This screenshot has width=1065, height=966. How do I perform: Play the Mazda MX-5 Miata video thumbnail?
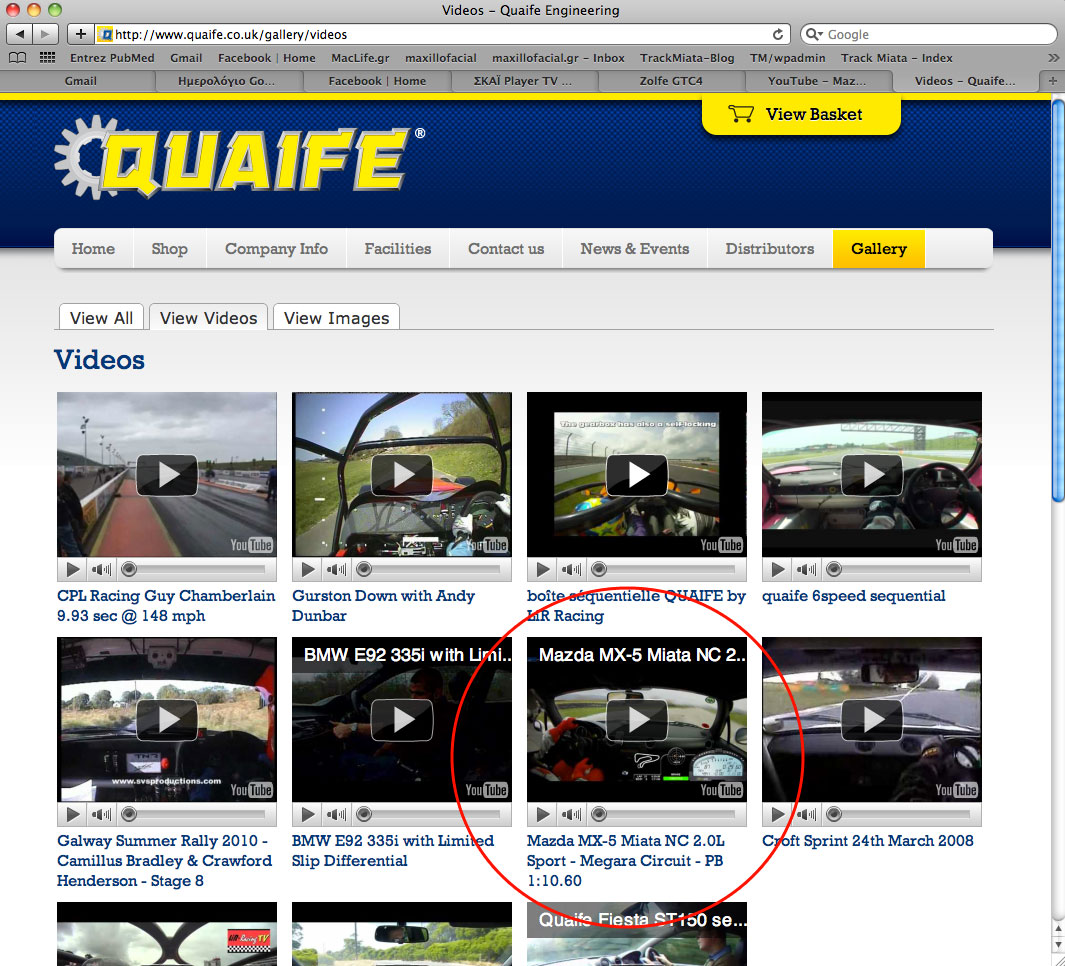[637, 719]
